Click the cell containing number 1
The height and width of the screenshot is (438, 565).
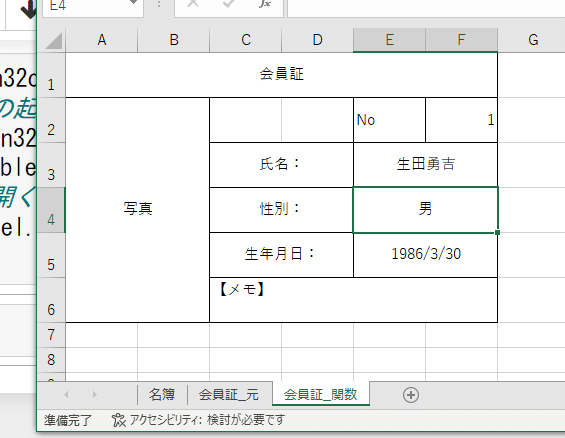point(462,120)
